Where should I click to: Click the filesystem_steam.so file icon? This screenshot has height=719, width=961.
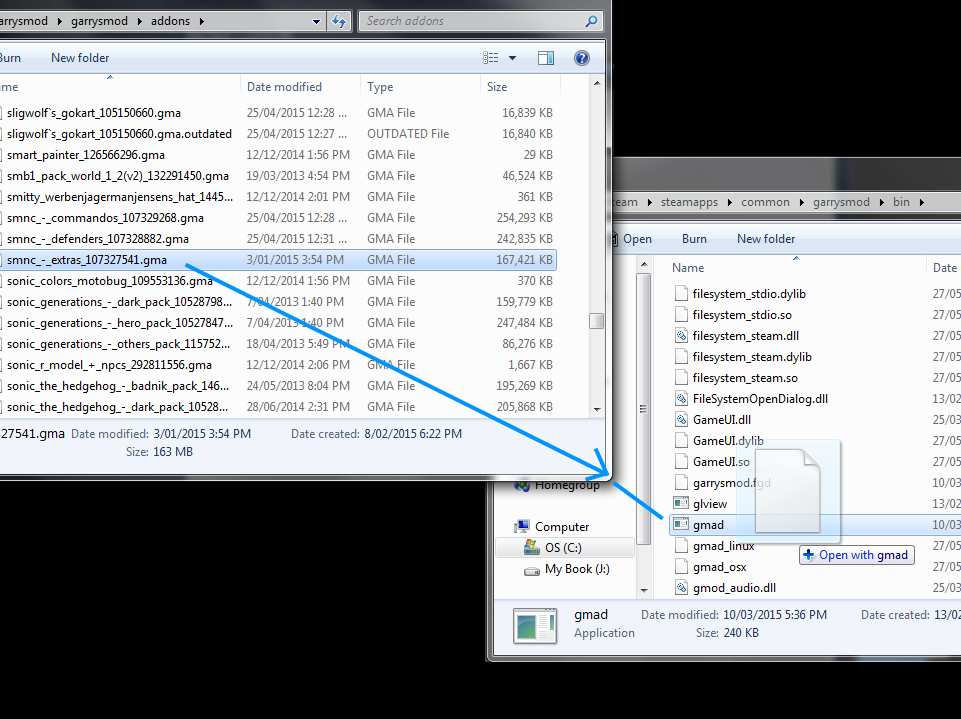[x=681, y=378]
